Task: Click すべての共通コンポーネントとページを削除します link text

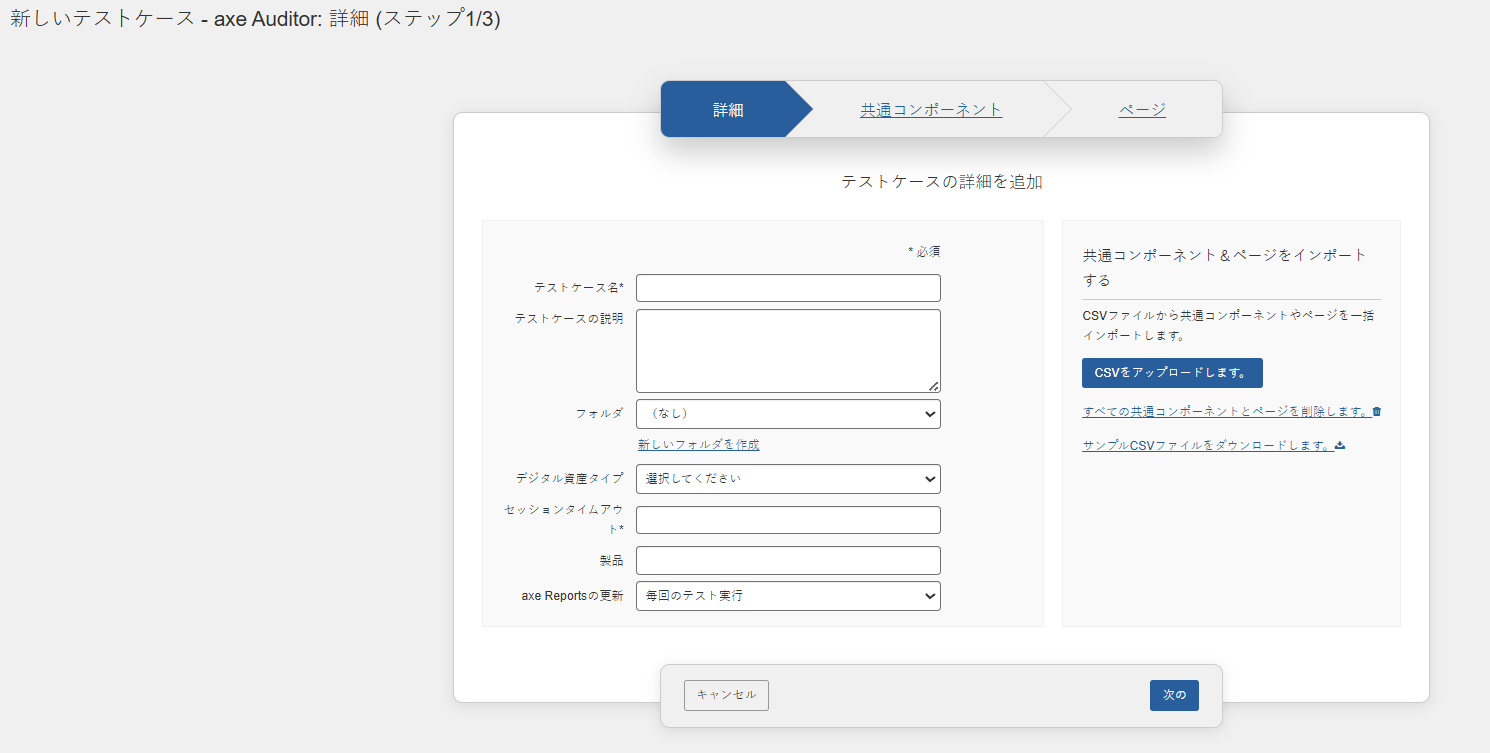Action: [x=1225, y=411]
